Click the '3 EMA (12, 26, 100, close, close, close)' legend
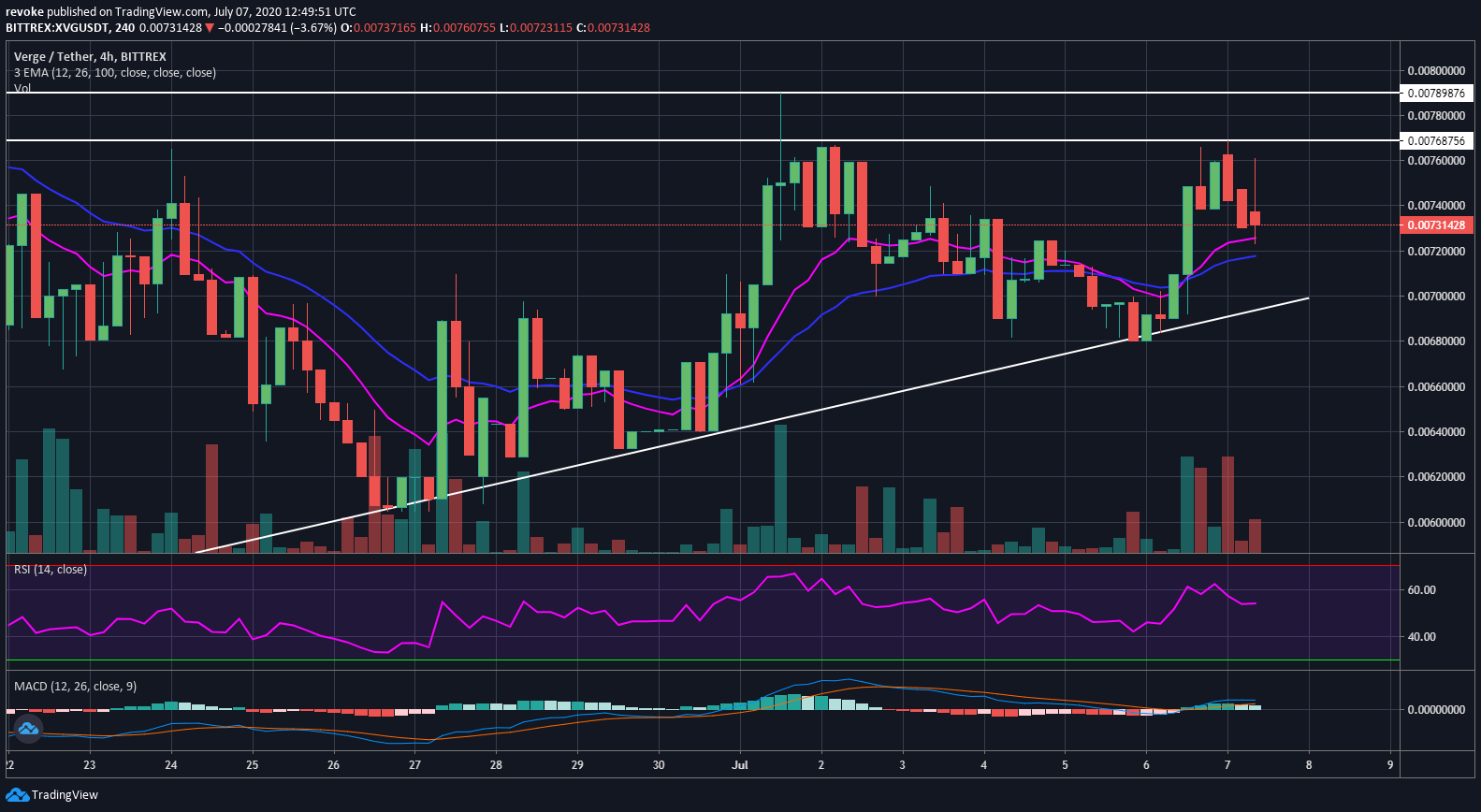1481x812 pixels. (115, 73)
